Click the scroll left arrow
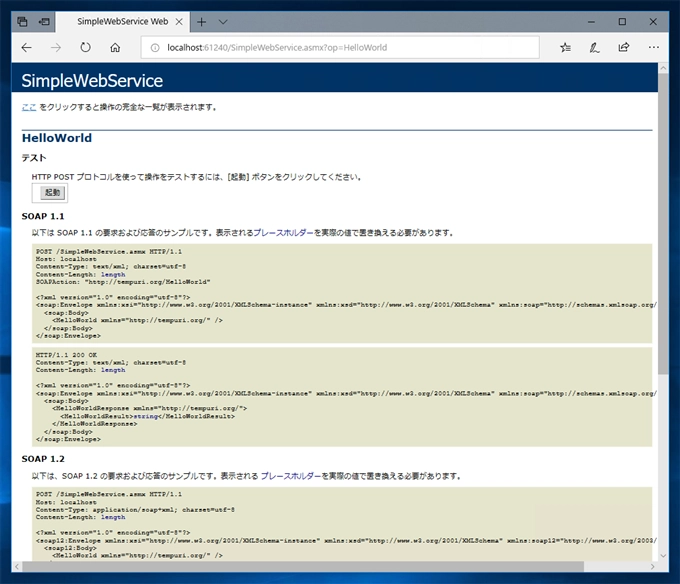 point(17,567)
